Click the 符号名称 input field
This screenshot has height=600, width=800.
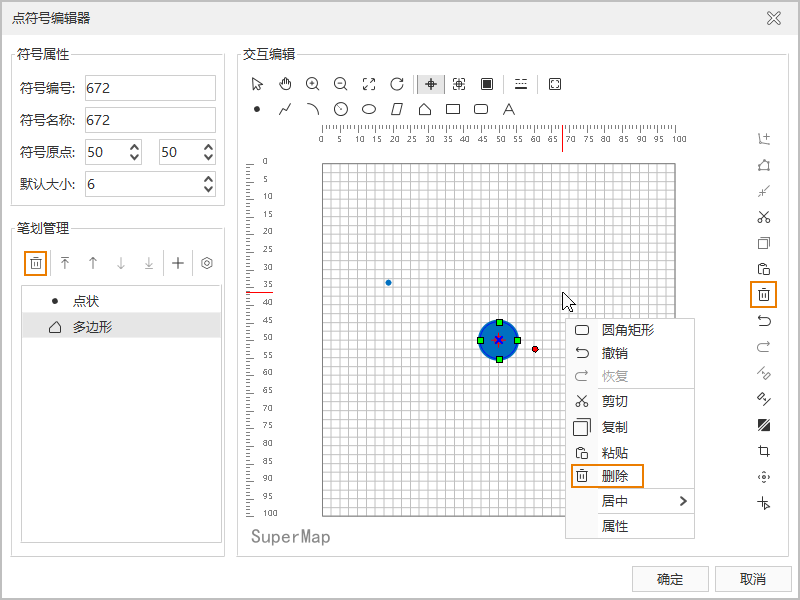pos(150,120)
